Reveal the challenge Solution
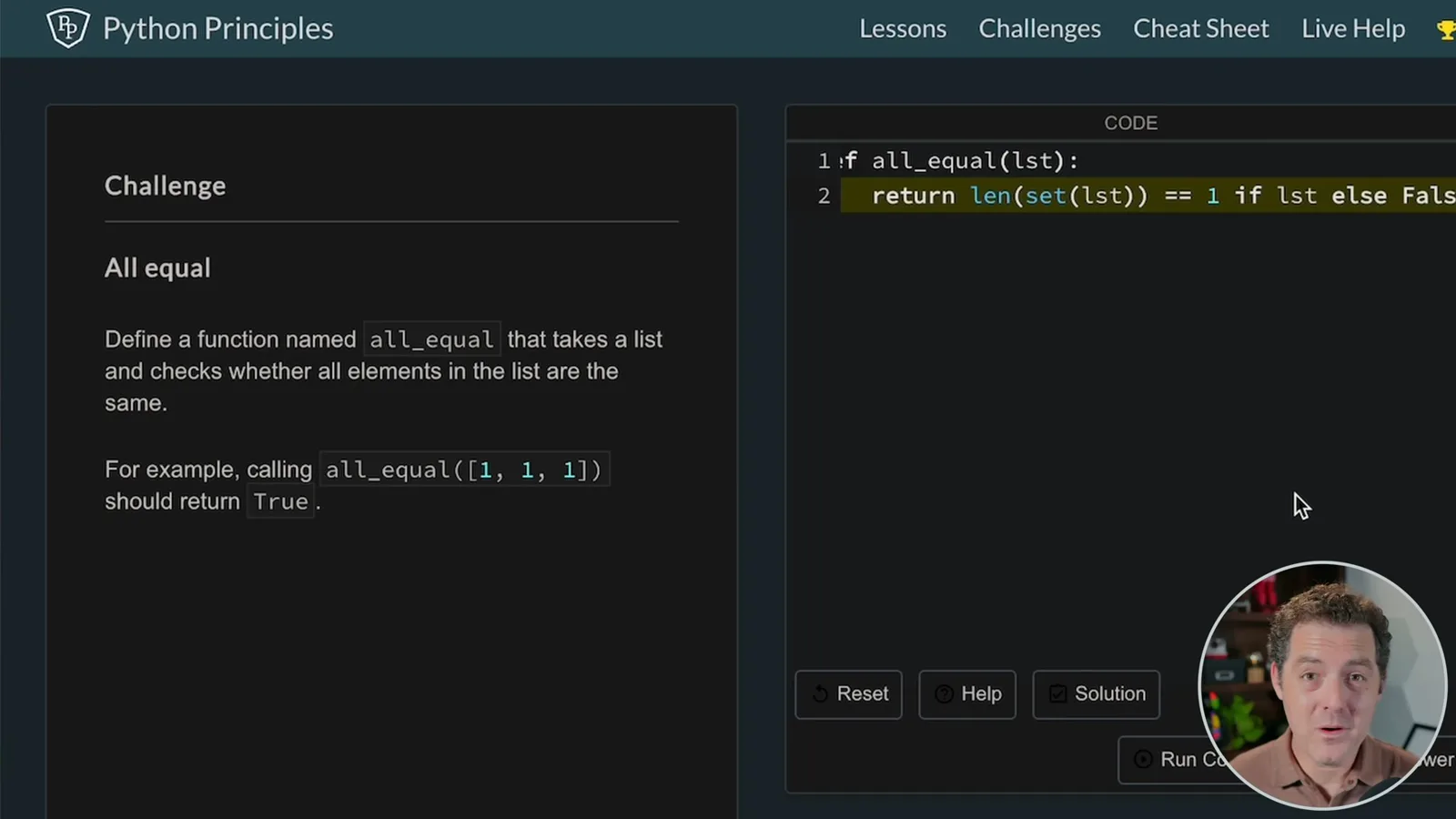This screenshot has width=1456, height=819. pyautogui.click(x=1096, y=694)
